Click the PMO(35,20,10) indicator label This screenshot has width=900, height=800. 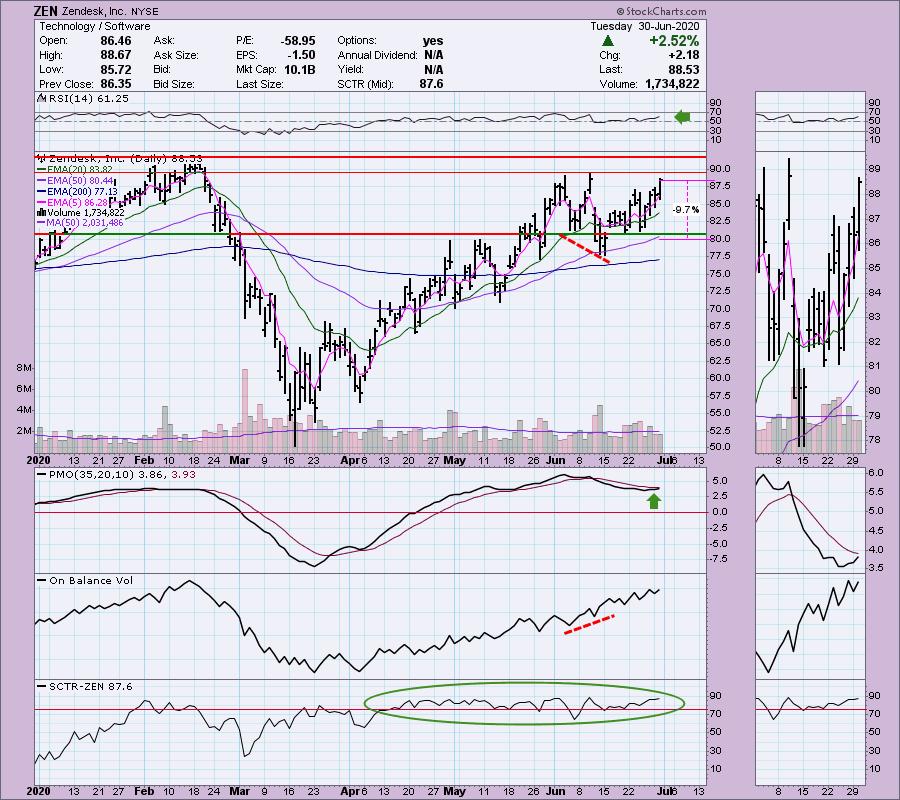[116, 475]
